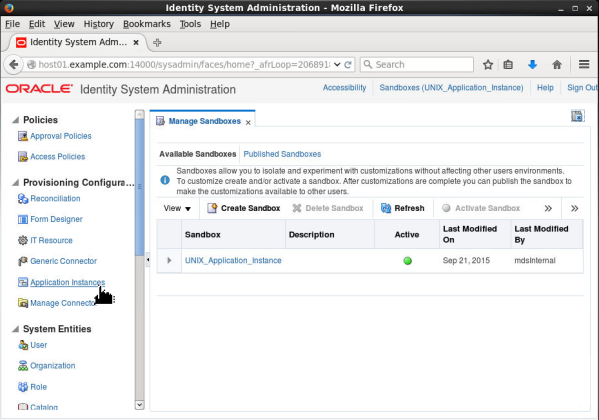Click the Approval Policies icon
Screen dimensions: 599x420
(x=23, y=136)
